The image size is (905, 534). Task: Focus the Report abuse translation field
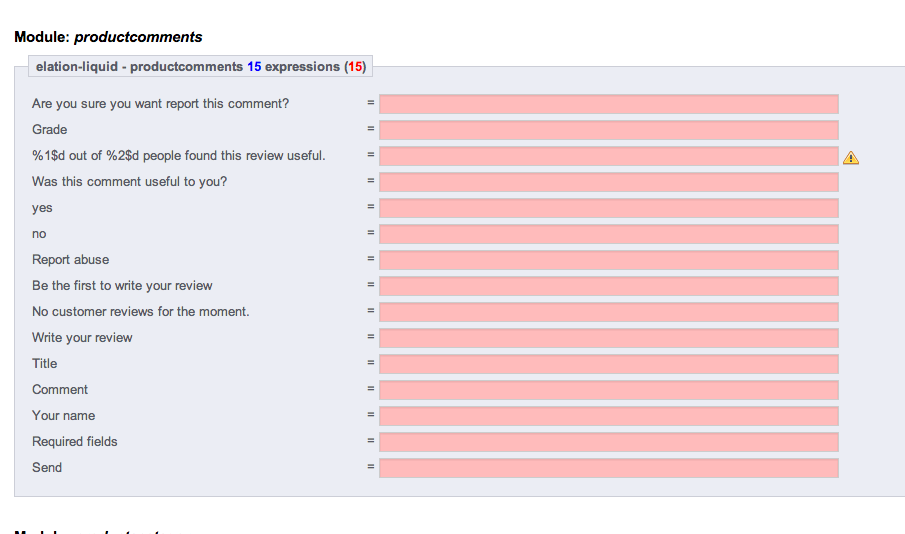click(x=608, y=260)
